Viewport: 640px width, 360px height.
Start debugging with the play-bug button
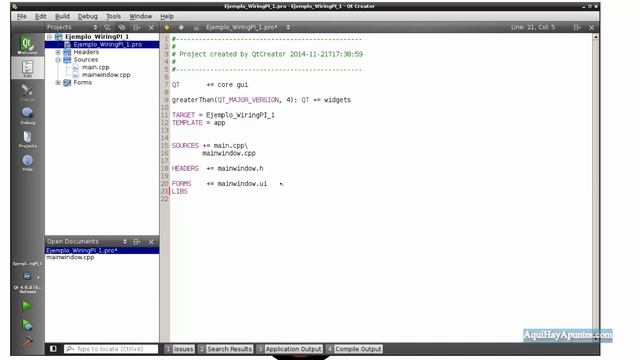point(27,324)
